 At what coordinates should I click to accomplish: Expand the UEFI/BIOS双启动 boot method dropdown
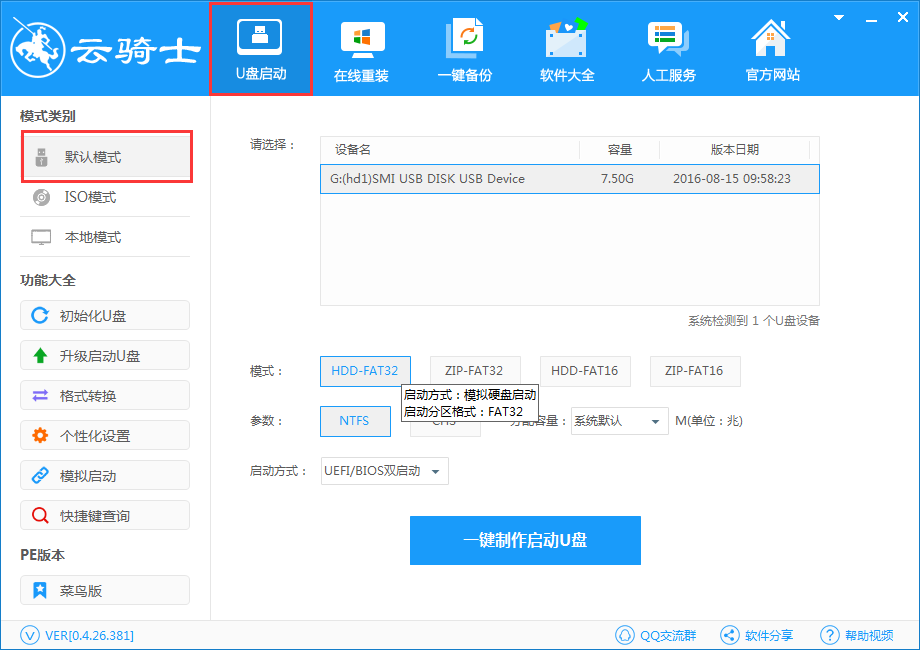pyautogui.click(x=383, y=470)
